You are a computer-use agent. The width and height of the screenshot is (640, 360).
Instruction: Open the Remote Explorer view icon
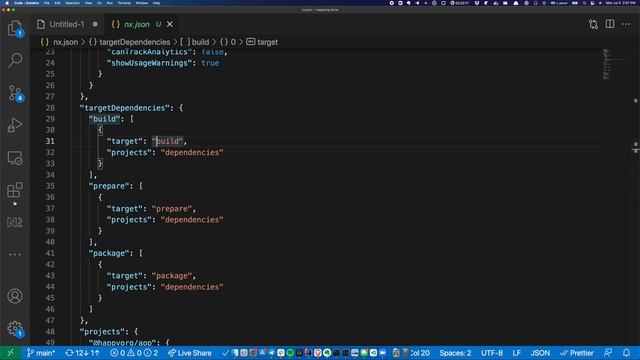pos(15,158)
